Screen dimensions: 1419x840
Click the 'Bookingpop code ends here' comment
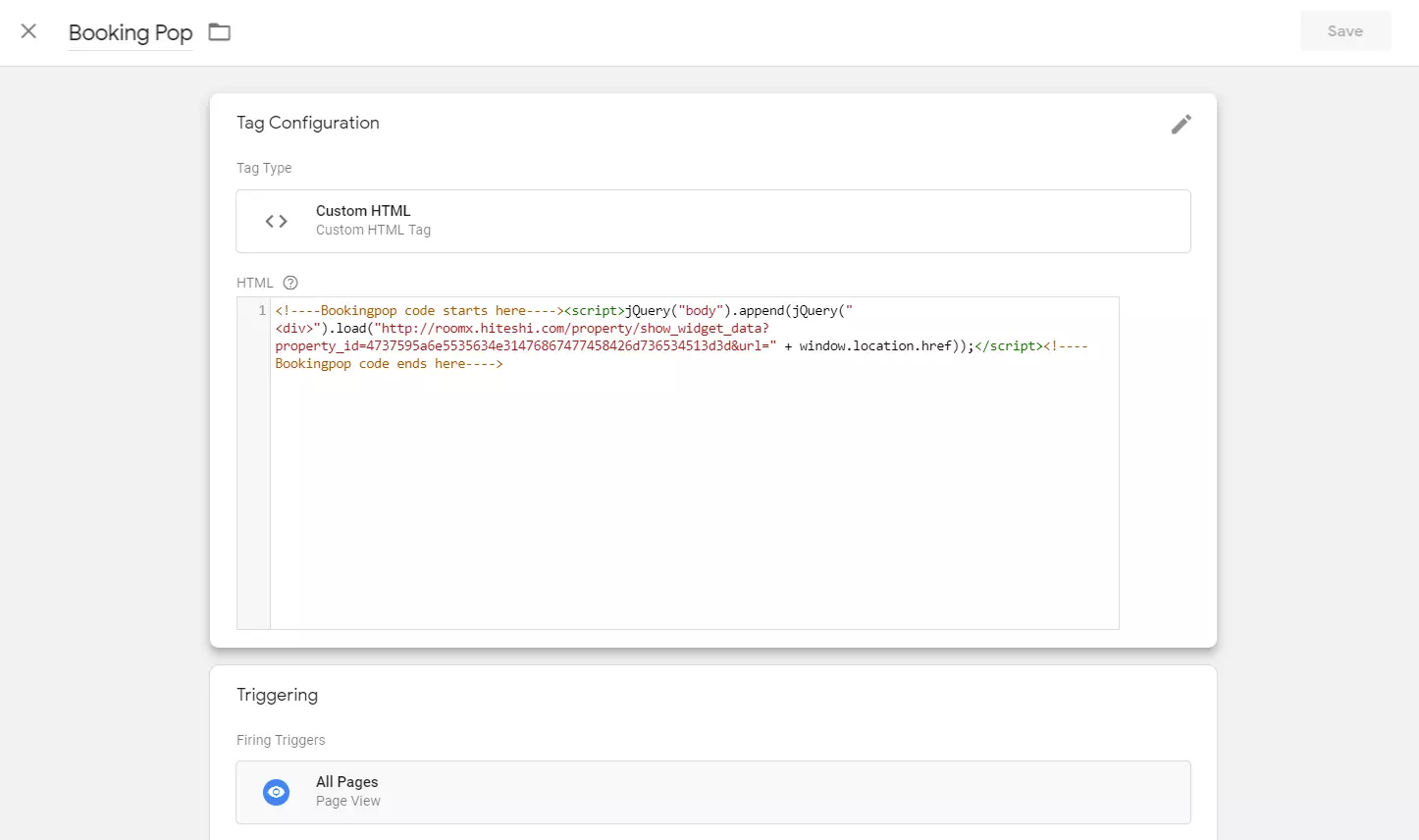[x=389, y=364]
